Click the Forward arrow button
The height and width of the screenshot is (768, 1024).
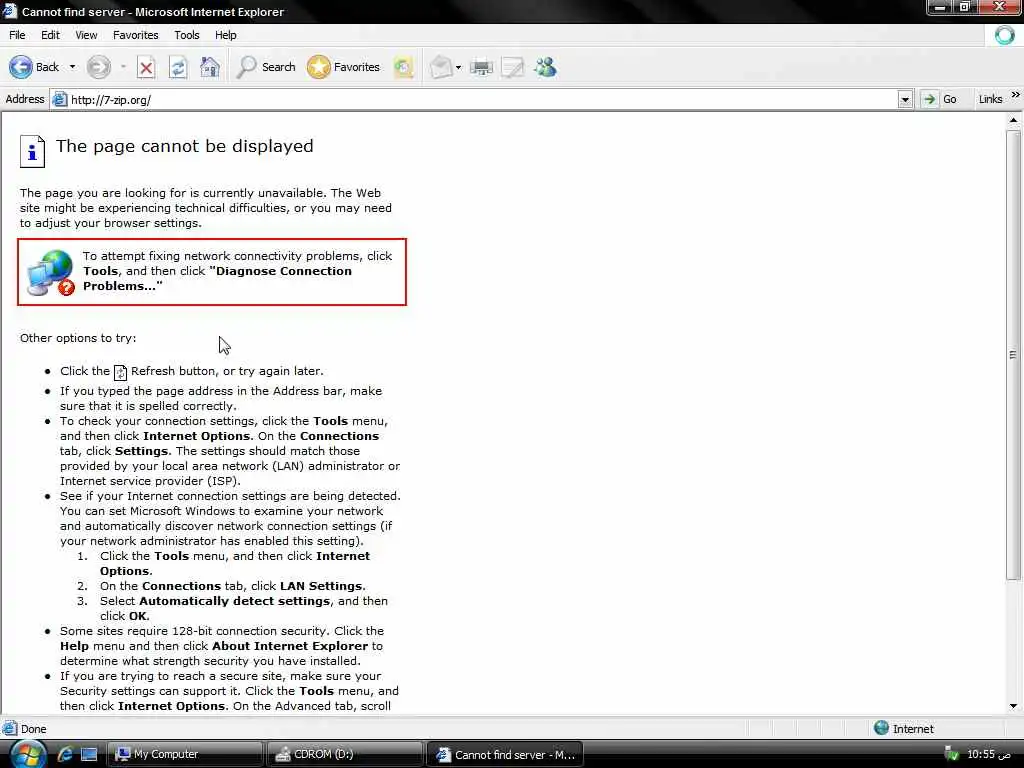(99, 67)
